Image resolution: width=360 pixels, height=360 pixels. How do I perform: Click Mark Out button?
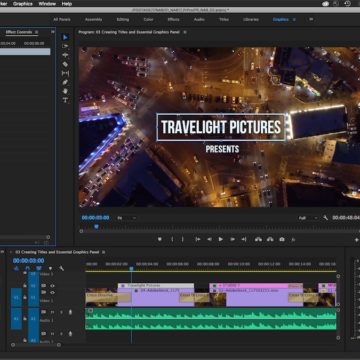(182, 239)
